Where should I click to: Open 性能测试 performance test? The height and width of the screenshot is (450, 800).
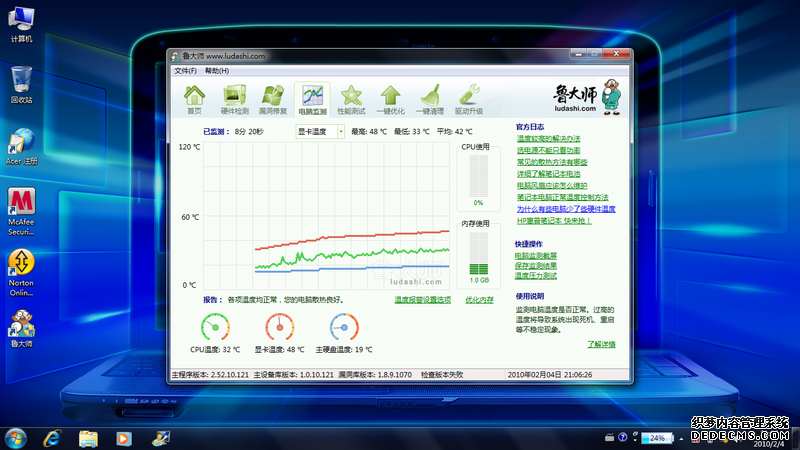point(351,99)
